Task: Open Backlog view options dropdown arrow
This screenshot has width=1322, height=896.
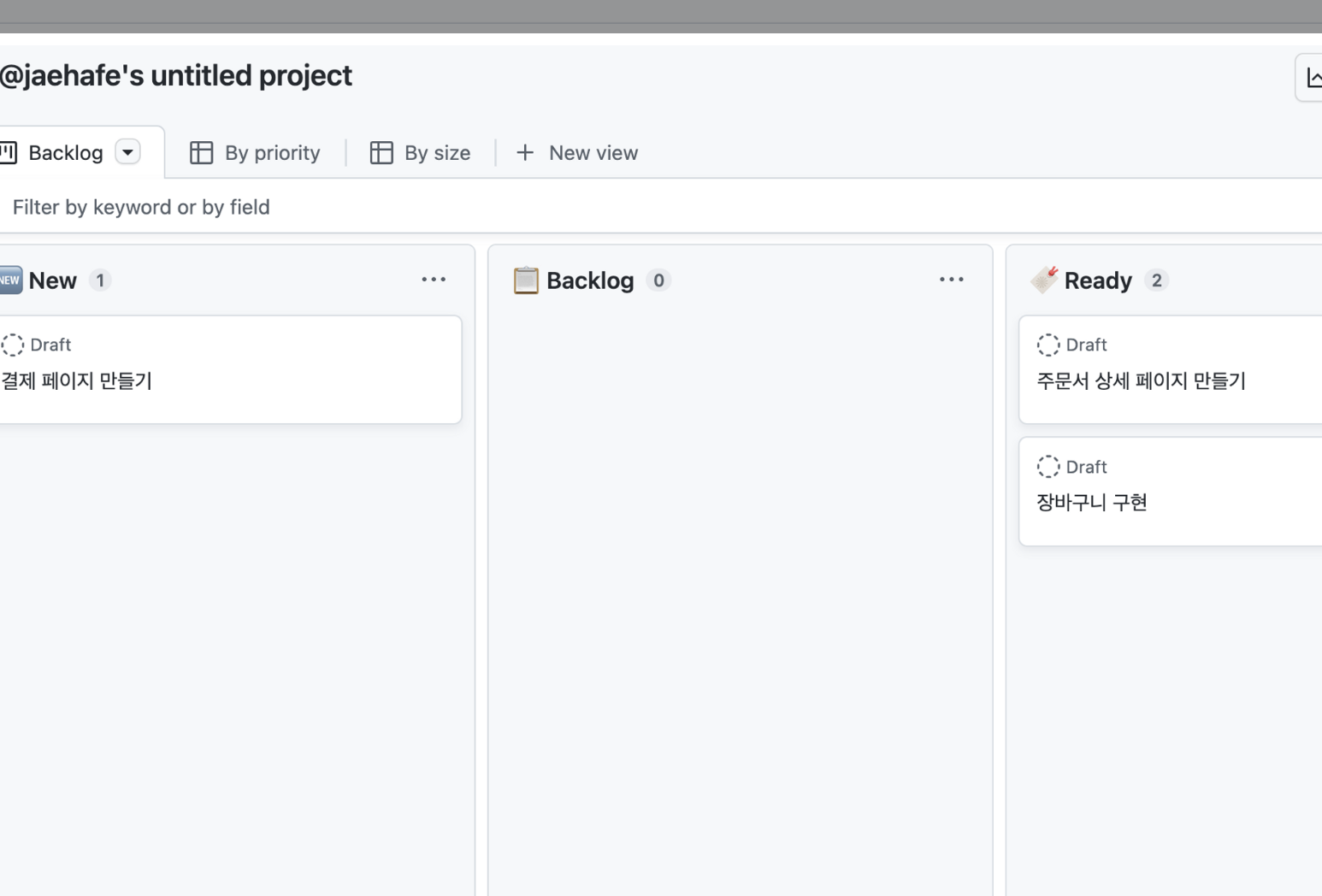Action: click(x=127, y=152)
